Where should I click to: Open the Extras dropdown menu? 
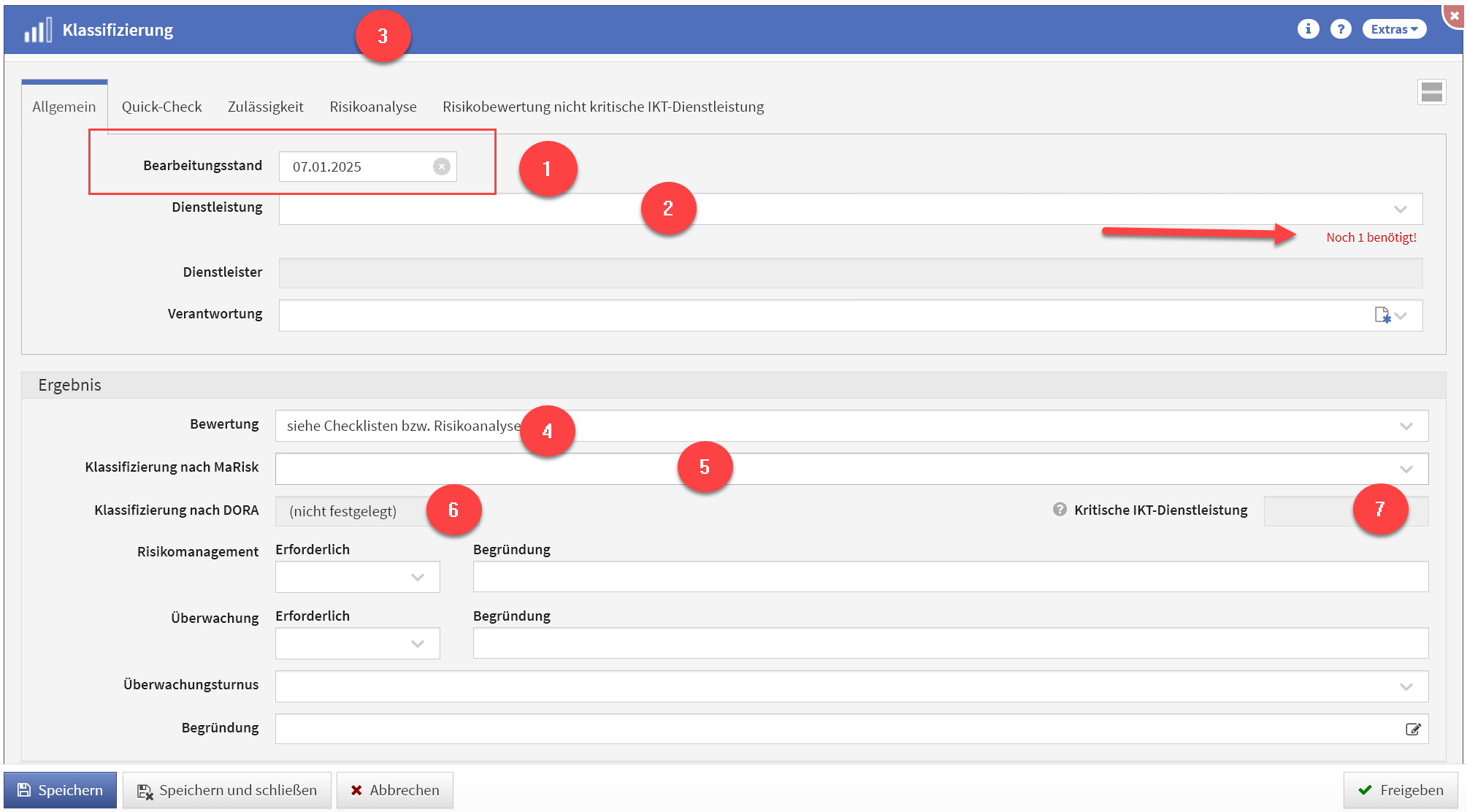pyautogui.click(x=1393, y=29)
